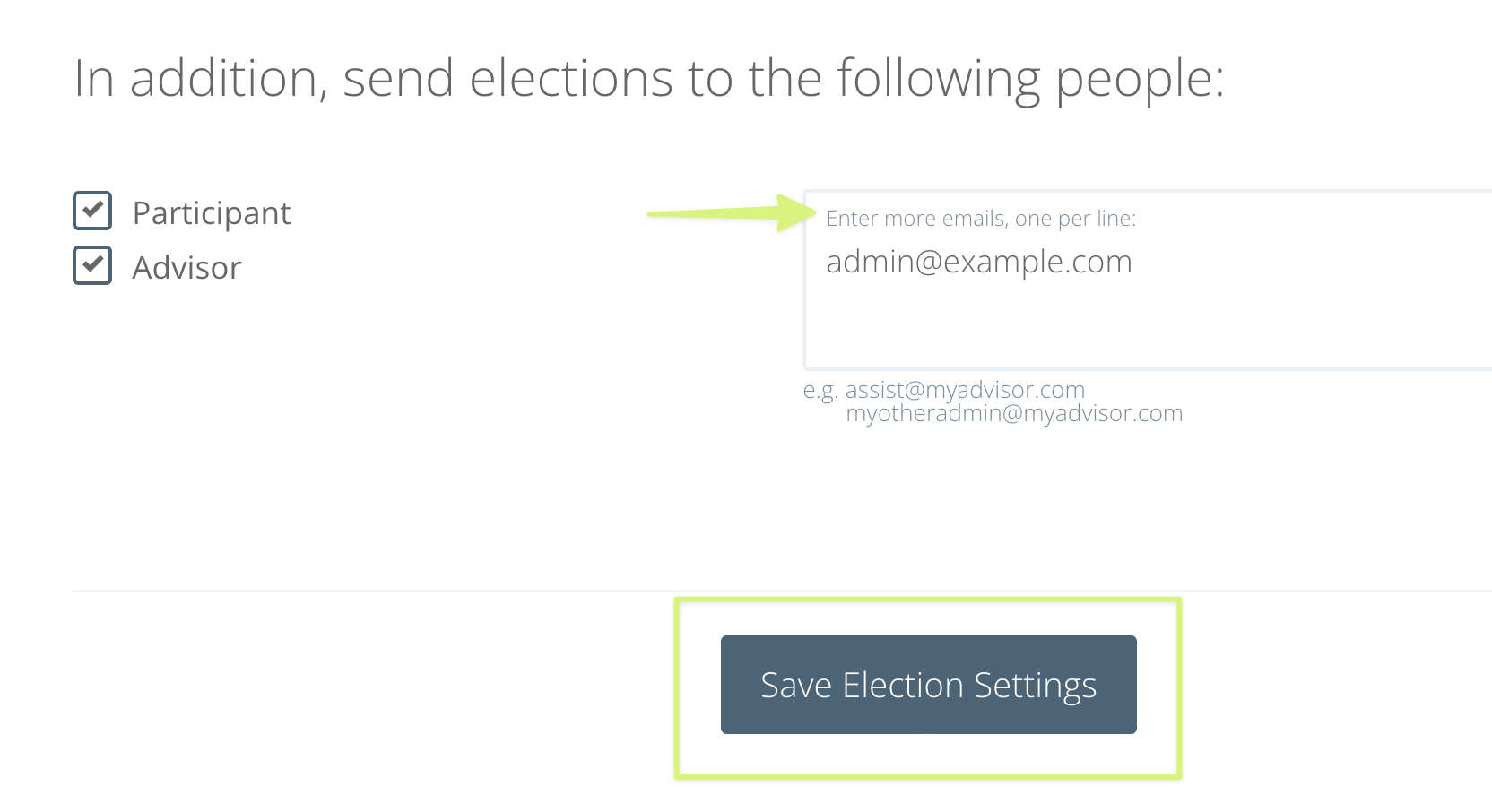Click the blank area below admin@example.com
The image size is (1492, 812).
1076,323
